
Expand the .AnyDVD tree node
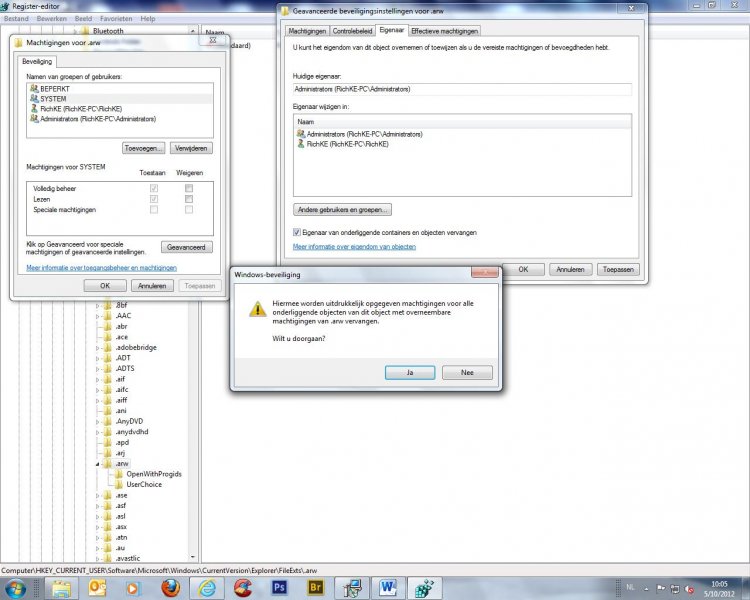pos(98,421)
